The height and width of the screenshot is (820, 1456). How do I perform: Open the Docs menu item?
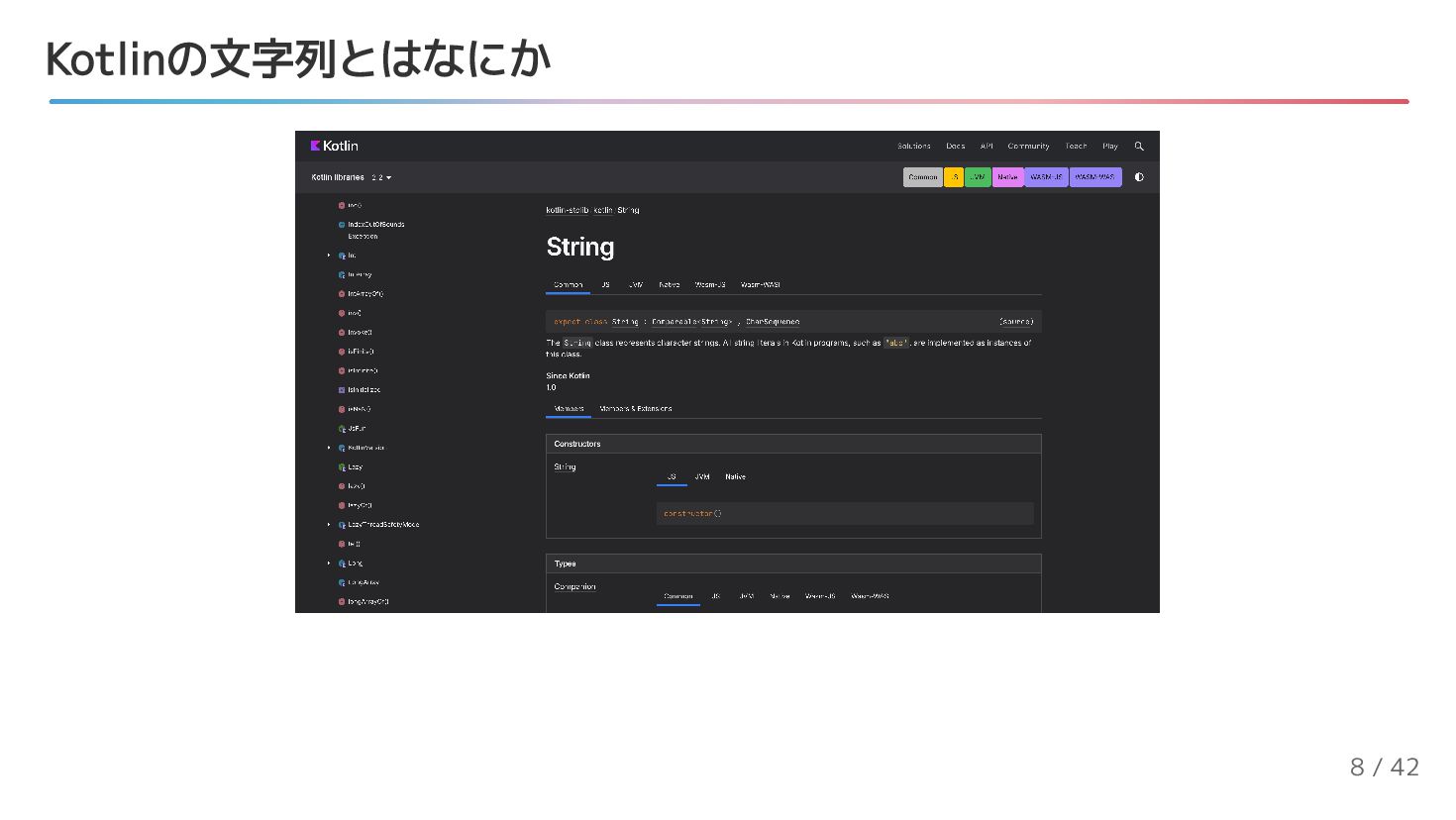coord(955,146)
